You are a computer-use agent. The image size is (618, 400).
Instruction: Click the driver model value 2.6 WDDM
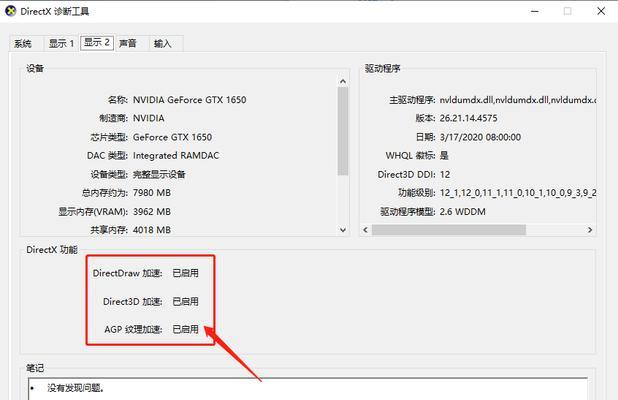[463, 212]
